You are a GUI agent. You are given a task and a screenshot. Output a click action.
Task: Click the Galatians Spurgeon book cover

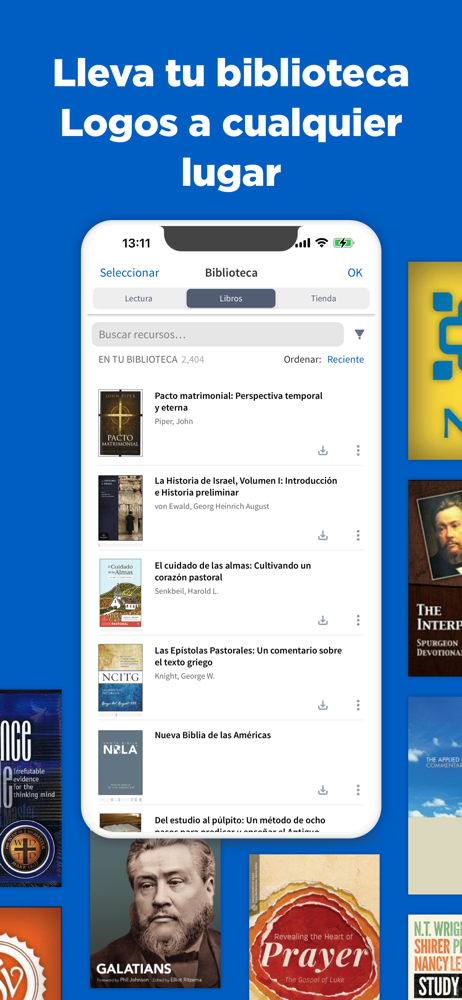(x=155, y=913)
